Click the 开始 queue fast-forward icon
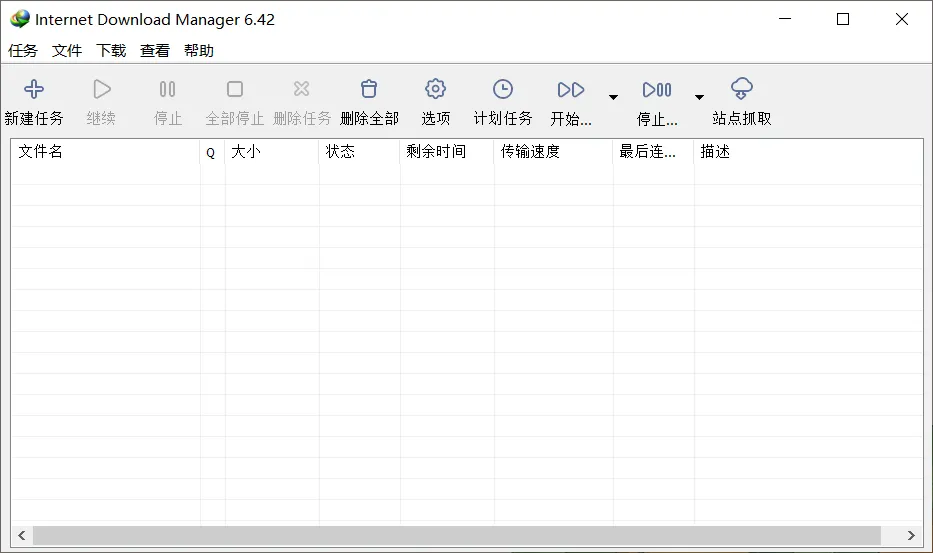This screenshot has height=553, width=933. pyautogui.click(x=571, y=90)
